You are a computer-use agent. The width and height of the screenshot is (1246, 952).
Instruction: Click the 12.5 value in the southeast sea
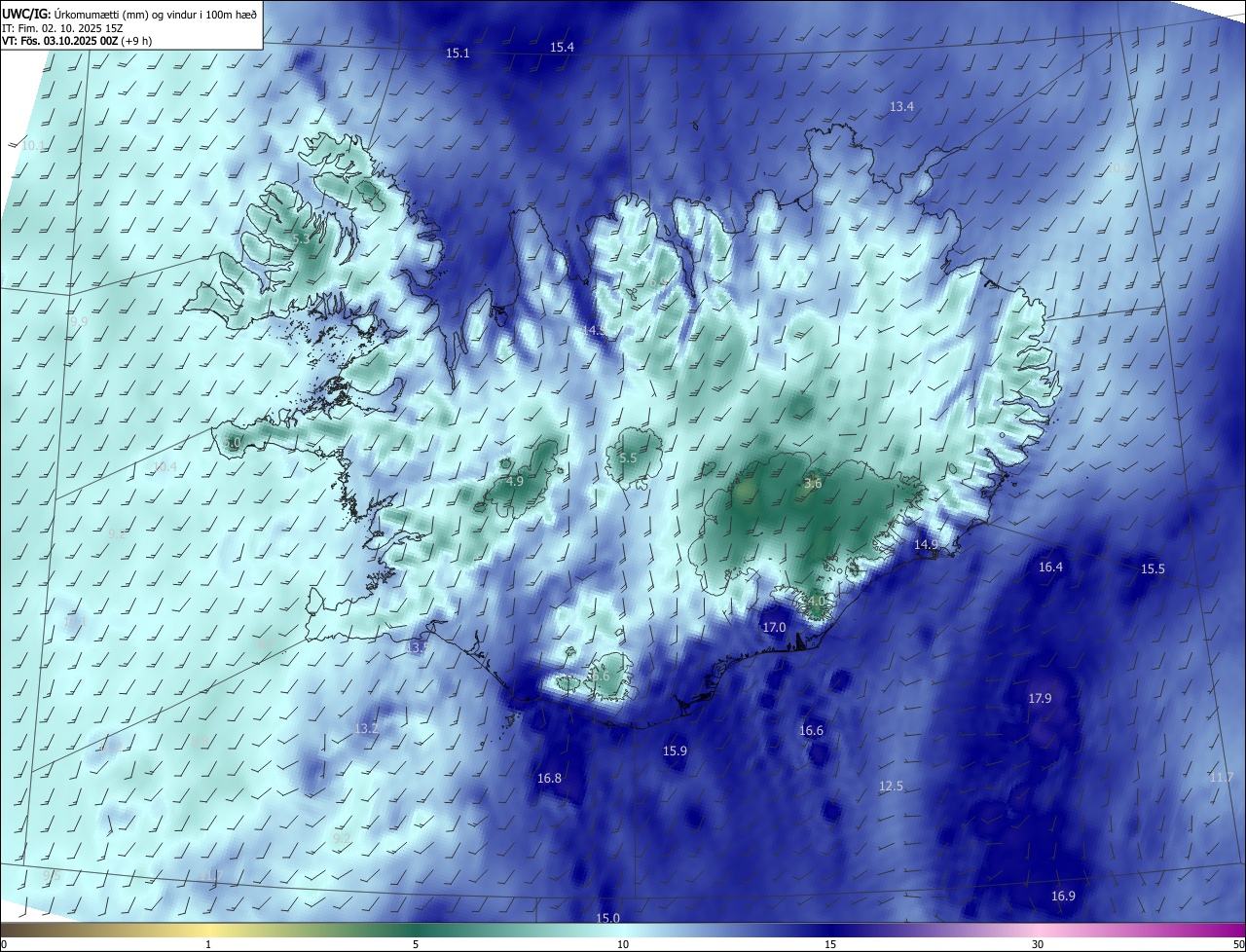click(891, 787)
